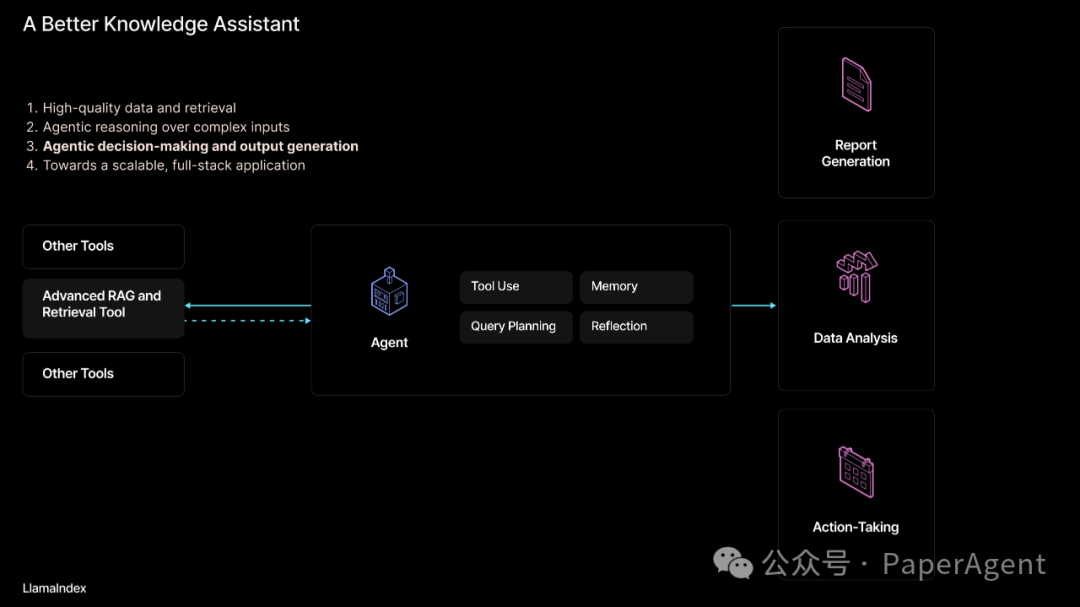Click the LlamaIndex logo text
This screenshot has height=607, width=1080.
tap(55, 588)
